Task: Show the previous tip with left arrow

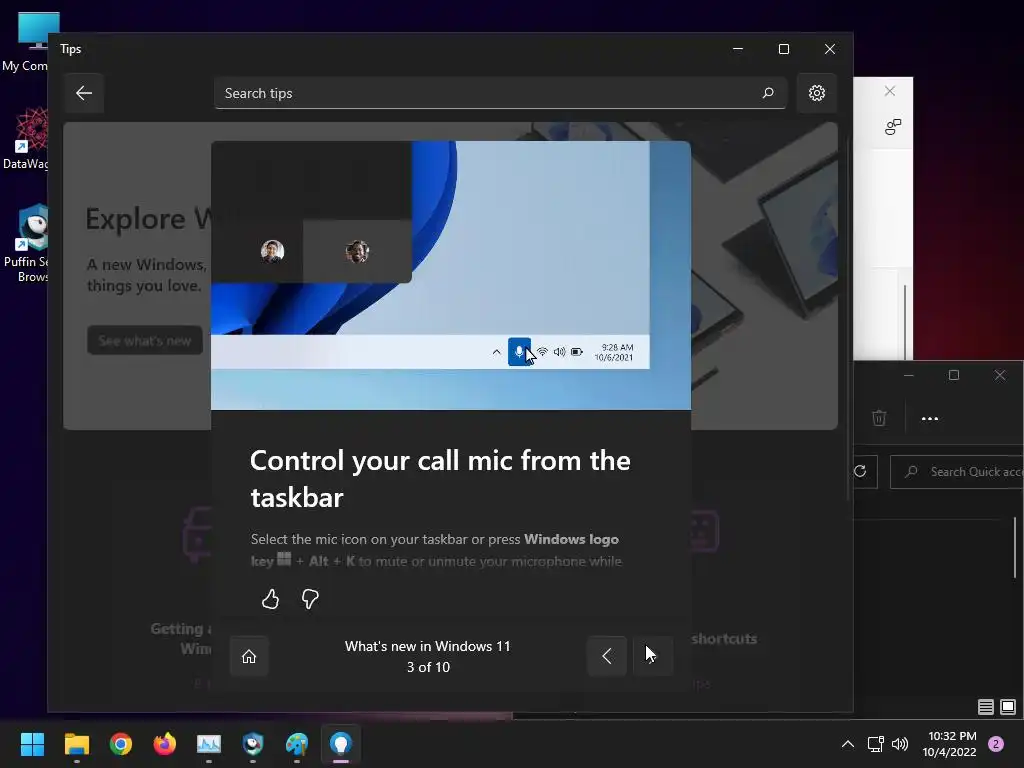Action: pyautogui.click(x=607, y=656)
